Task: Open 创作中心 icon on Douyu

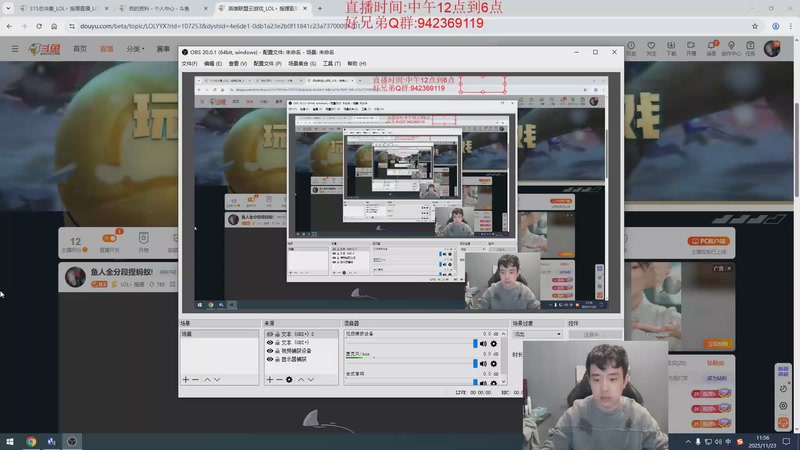Action: point(731,48)
